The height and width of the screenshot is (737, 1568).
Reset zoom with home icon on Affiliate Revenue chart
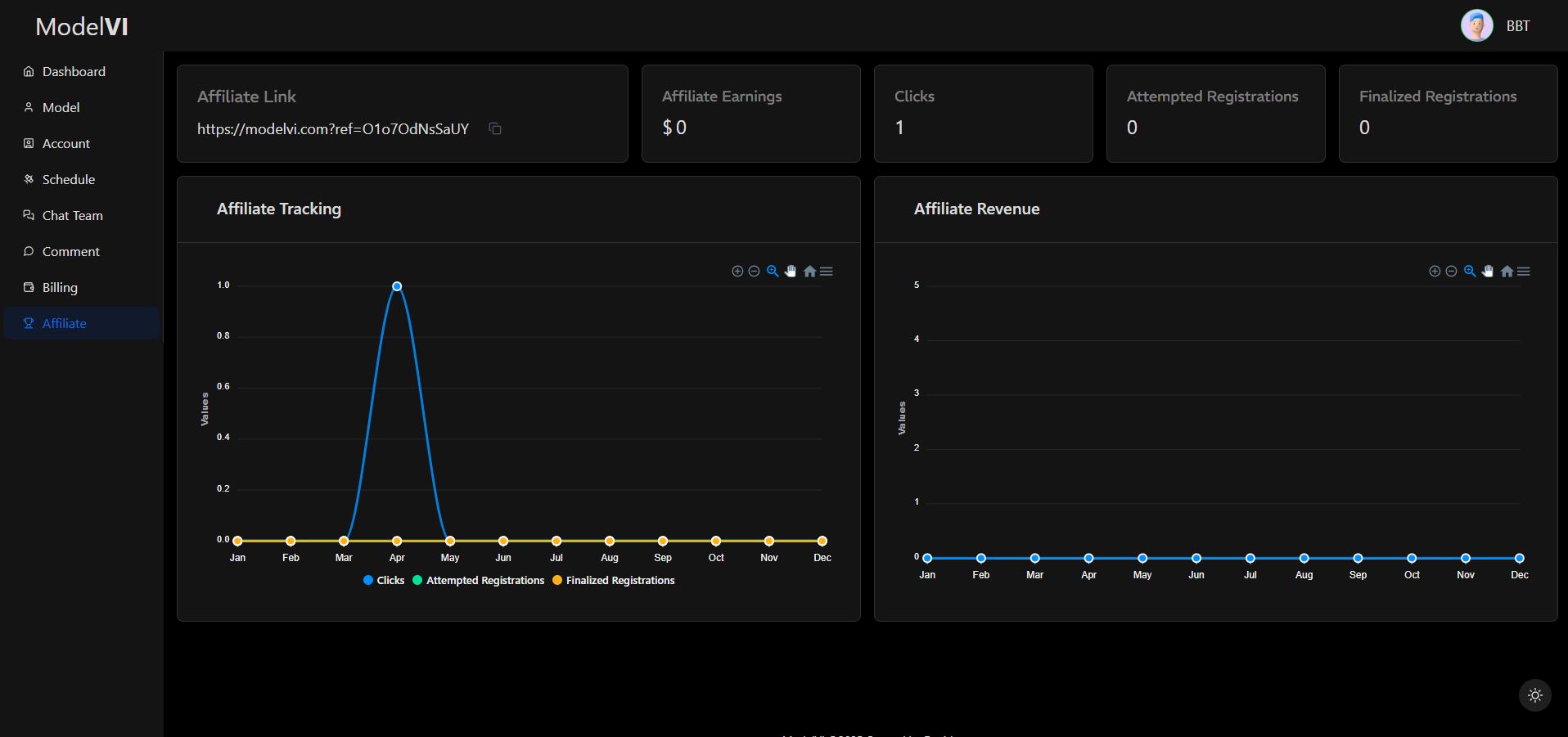click(1507, 272)
